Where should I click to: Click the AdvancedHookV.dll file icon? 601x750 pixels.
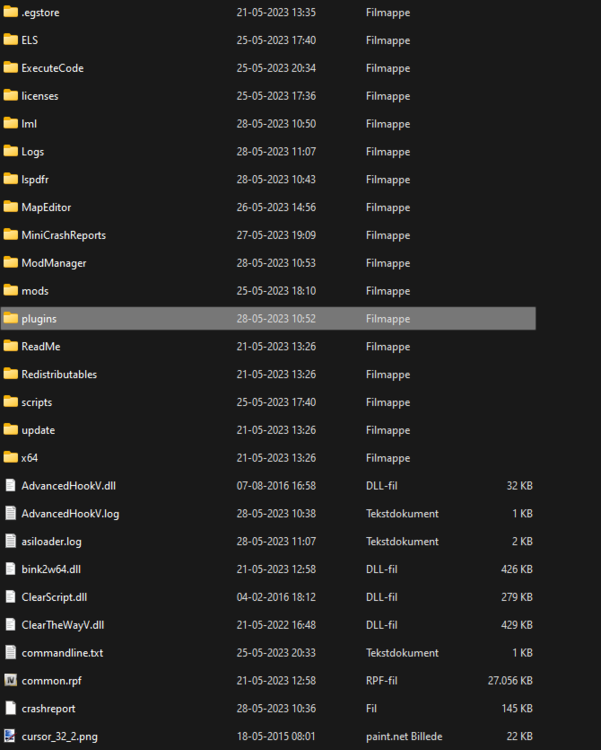point(11,485)
